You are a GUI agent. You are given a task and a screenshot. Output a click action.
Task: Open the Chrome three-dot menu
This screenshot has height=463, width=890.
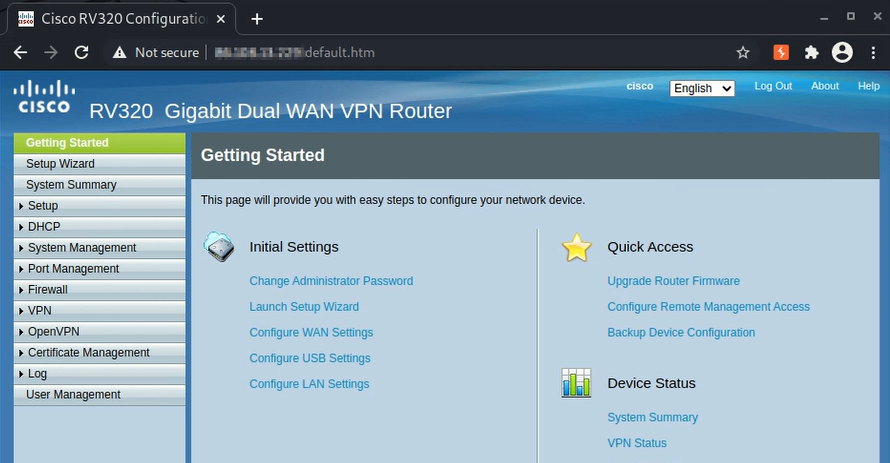pyautogui.click(x=873, y=53)
